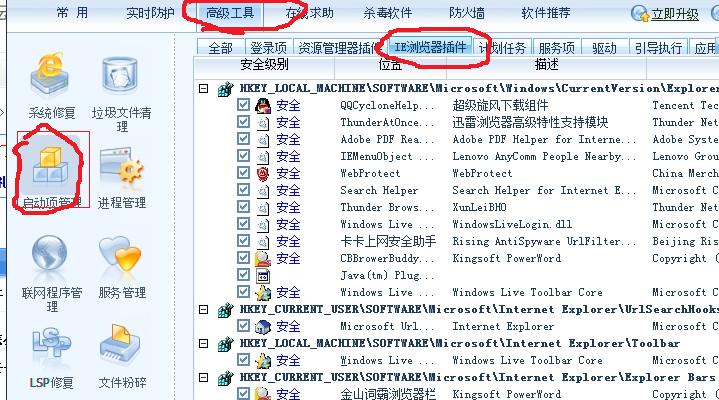The width and height of the screenshot is (719, 400).
Task: Open the 进程管理 process manager tool
Action: tap(122, 178)
